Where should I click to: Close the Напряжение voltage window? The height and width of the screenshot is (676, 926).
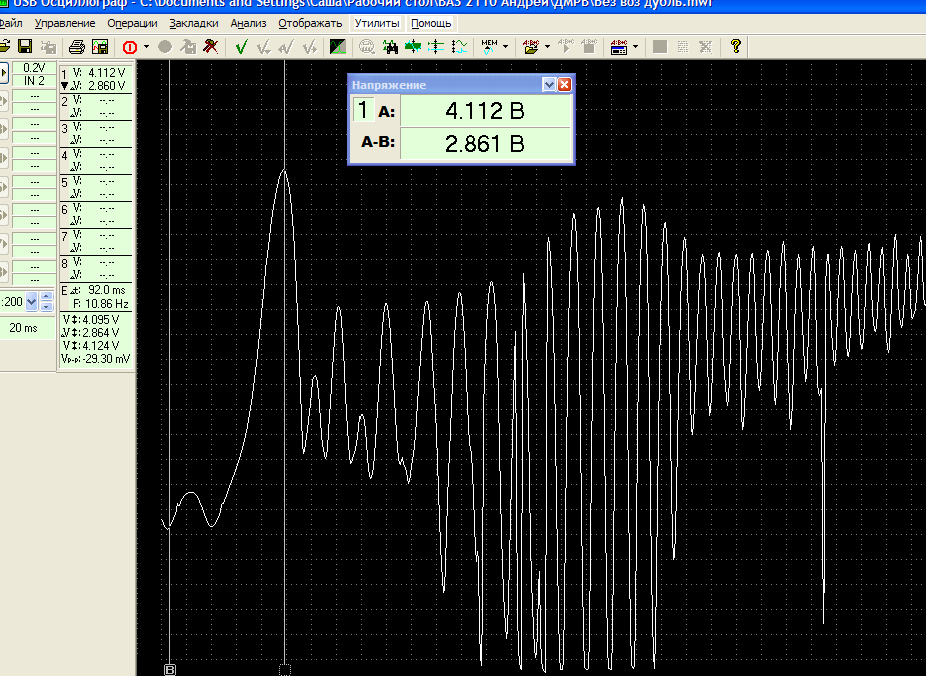pyautogui.click(x=565, y=84)
